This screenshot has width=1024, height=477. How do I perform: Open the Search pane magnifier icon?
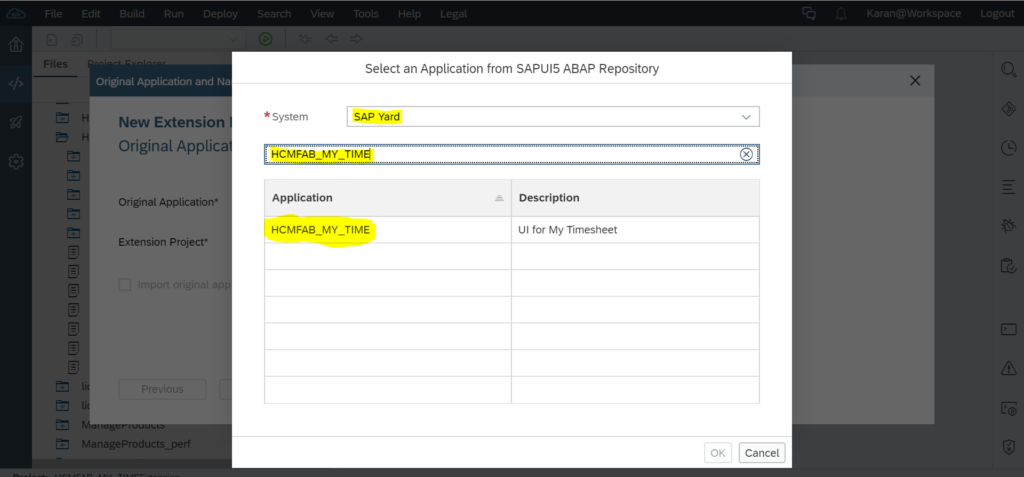[x=1008, y=69]
